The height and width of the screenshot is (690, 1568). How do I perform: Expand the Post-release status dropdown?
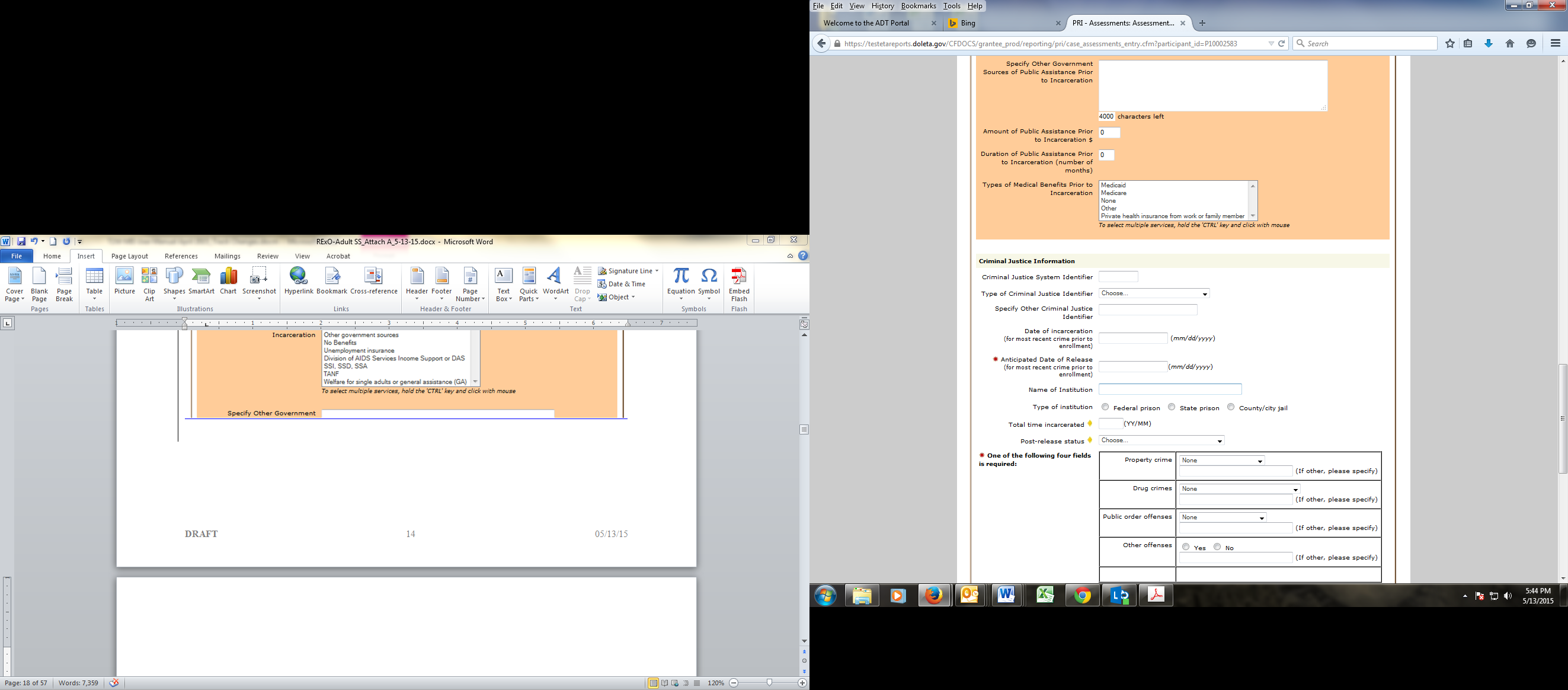point(1161,440)
